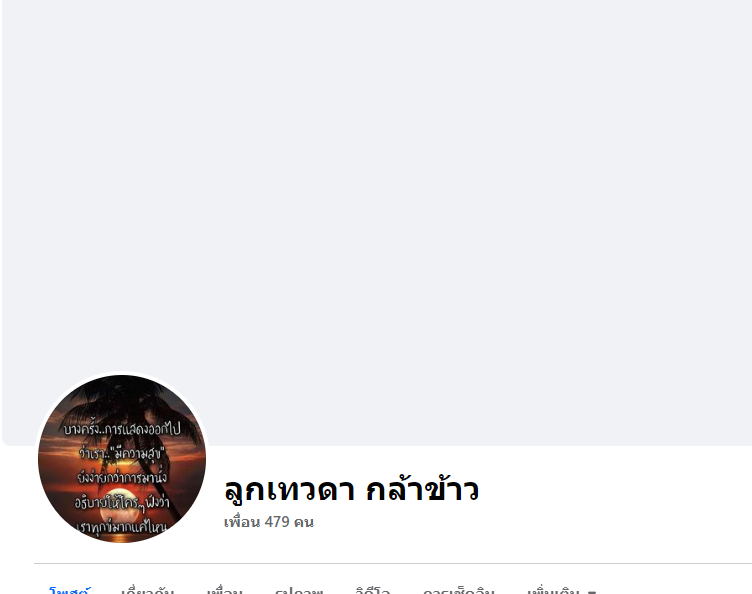The width and height of the screenshot is (752, 594).
Task: Click the arrow beside เพิ่มเติม
Action: (x=592, y=592)
